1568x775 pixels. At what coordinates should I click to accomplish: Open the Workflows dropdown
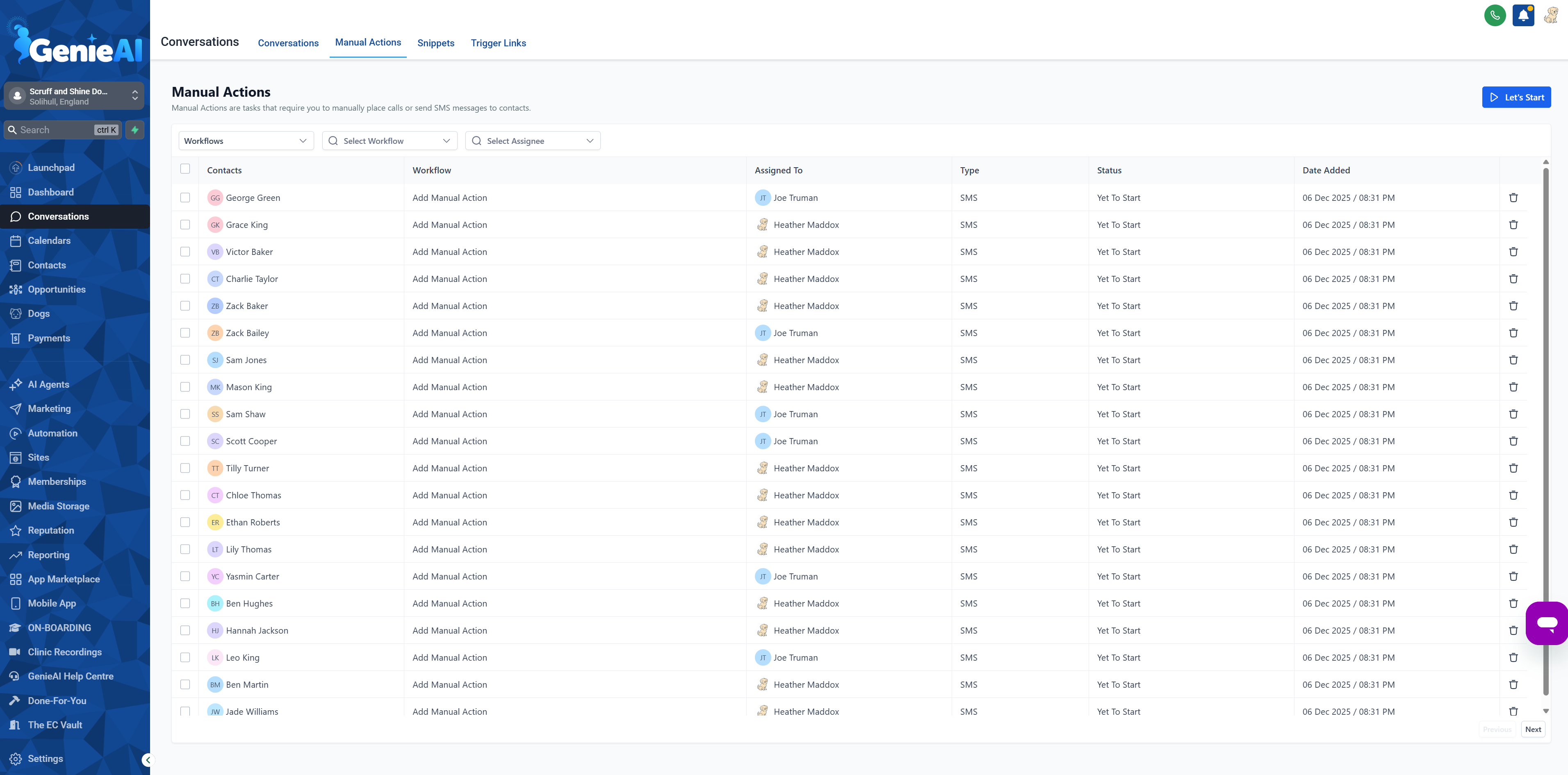(246, 141)
